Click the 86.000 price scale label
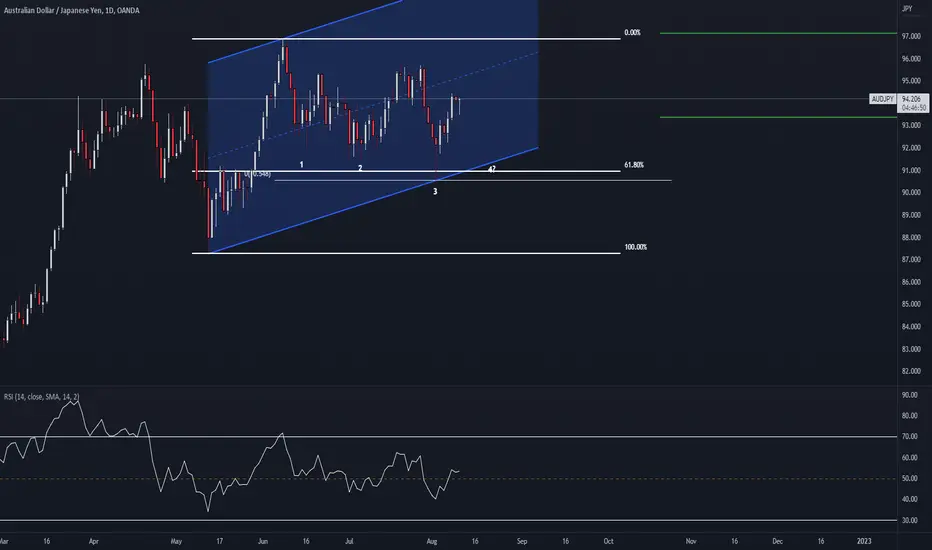Image resolution: width=932 pixels, height=550 pixels. coord(911,282)
